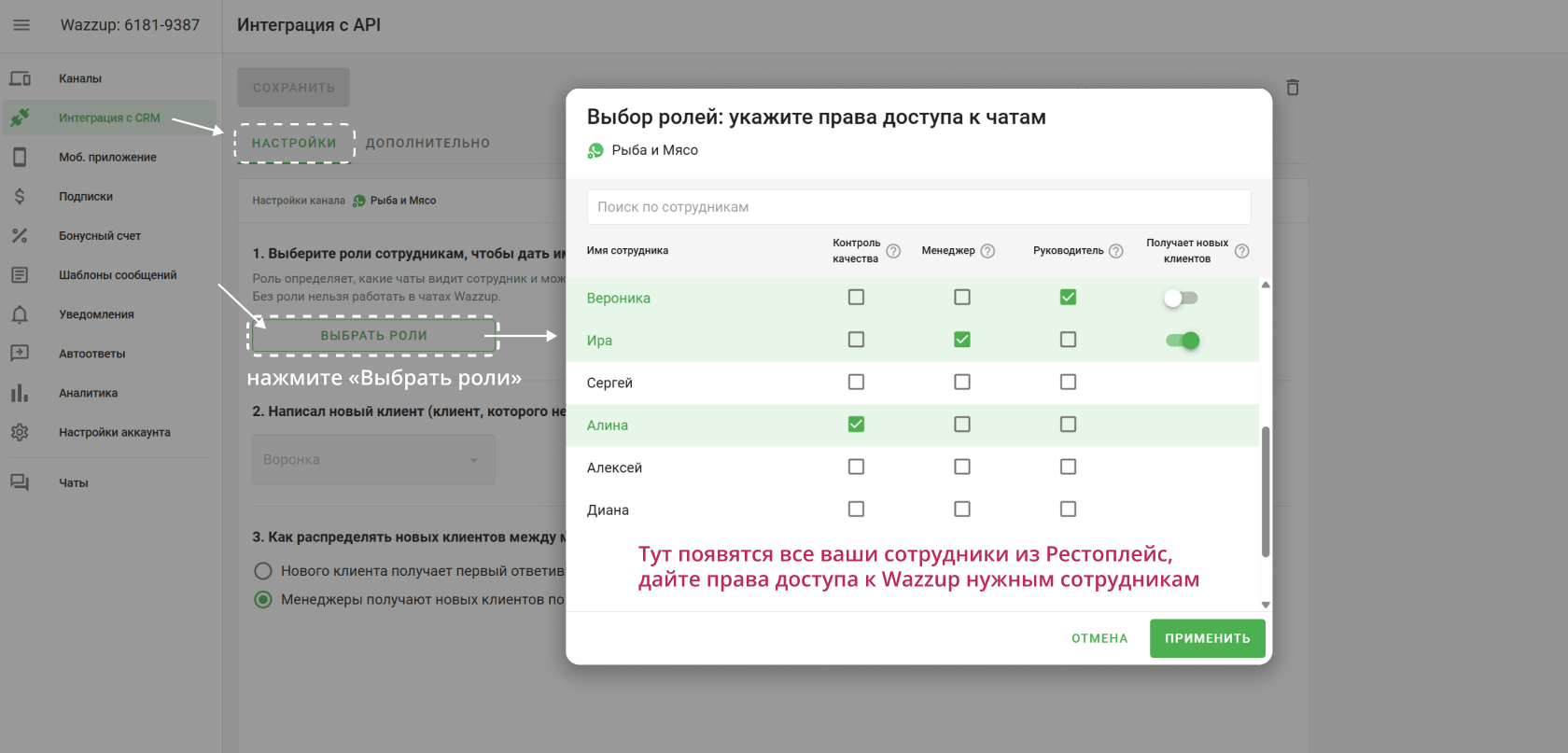This screenshot has width=1568, height=753.
Task: Click the Моб. приложение phone icon
Action: [20, 157]
